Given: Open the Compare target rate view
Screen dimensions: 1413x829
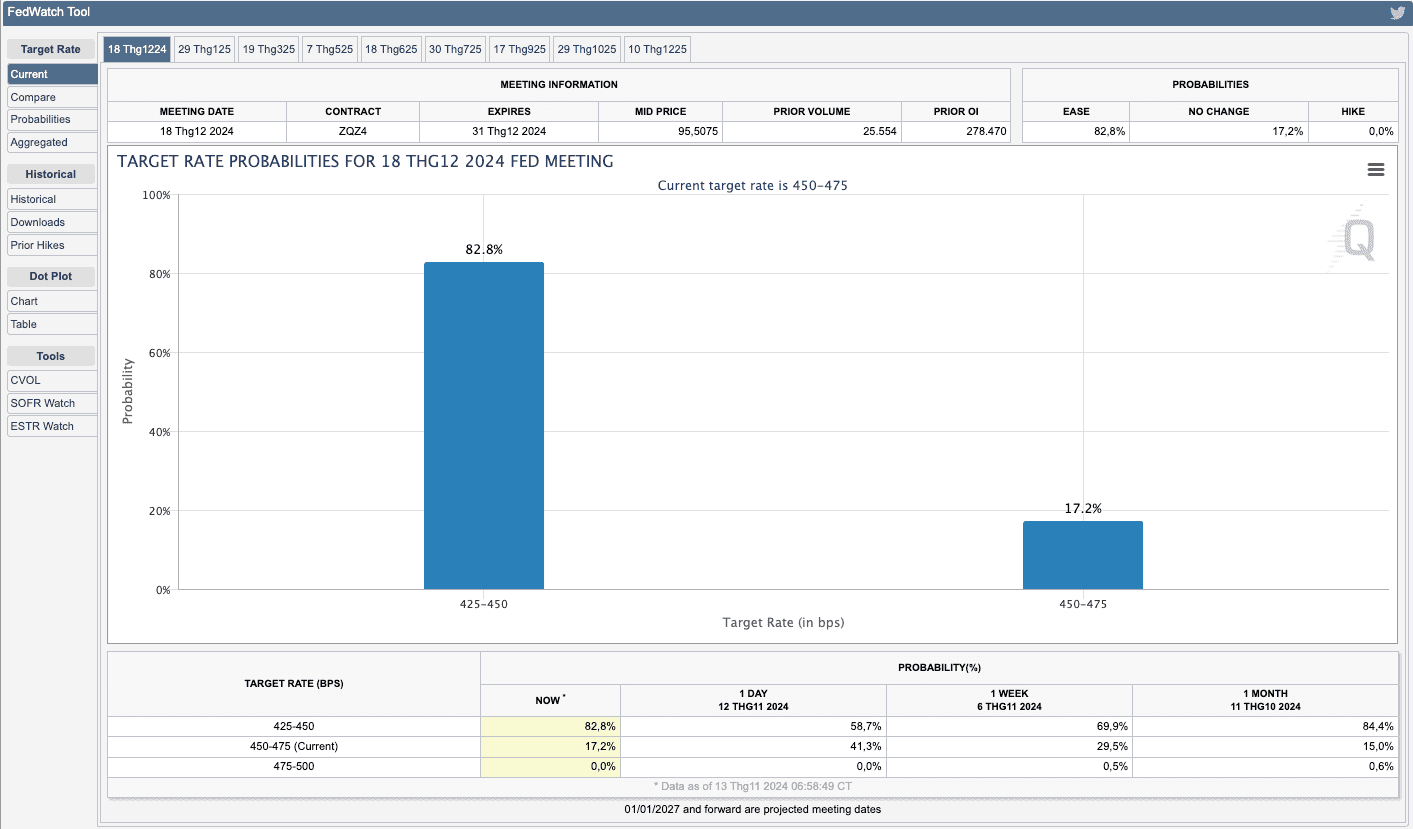Looking at the screenshot, I should [52, 97].
